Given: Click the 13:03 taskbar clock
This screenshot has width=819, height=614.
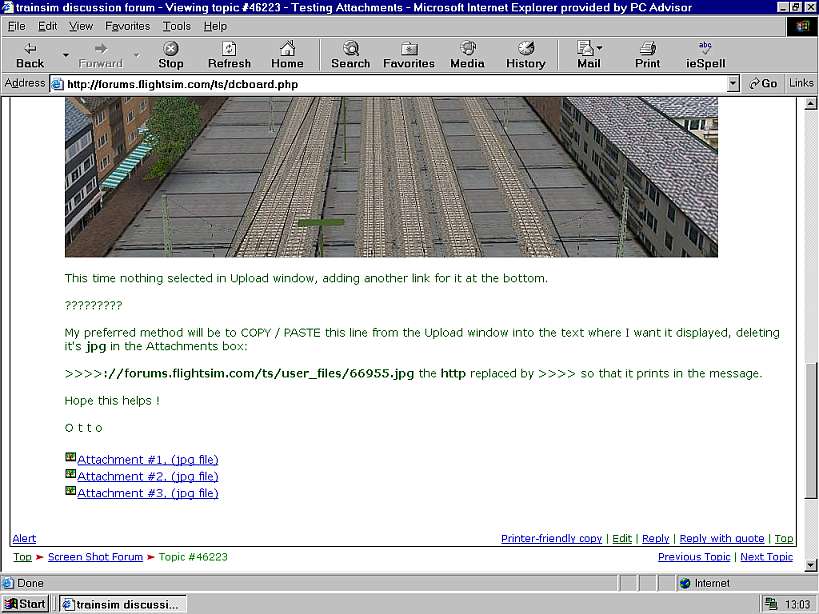Looking at the screenshot, I should (797, 605).
